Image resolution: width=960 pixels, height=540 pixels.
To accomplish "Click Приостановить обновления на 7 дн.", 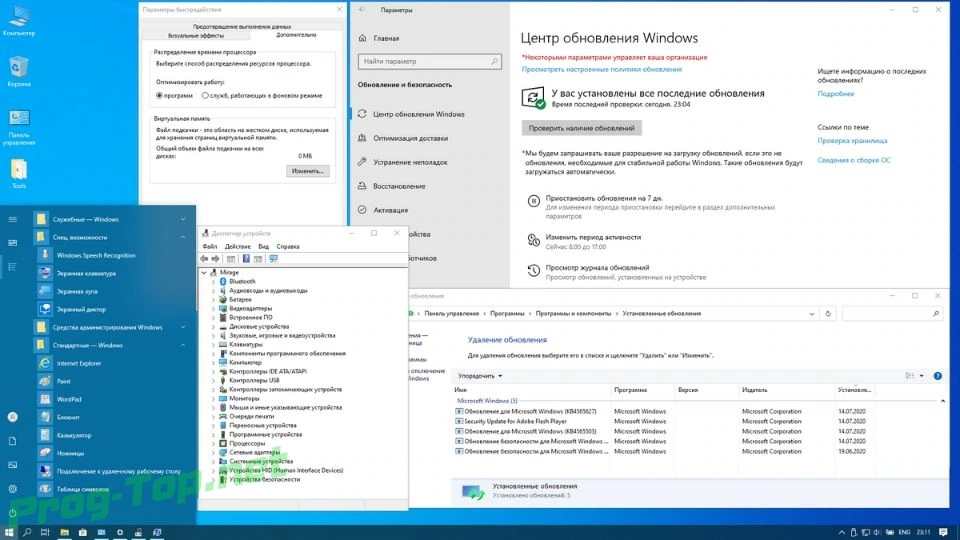I will coord(604,198).
